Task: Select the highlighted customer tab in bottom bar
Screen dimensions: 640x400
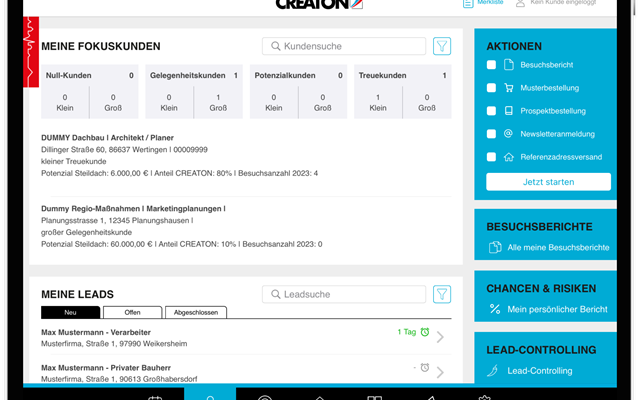Action: click(x=210, y=394)
